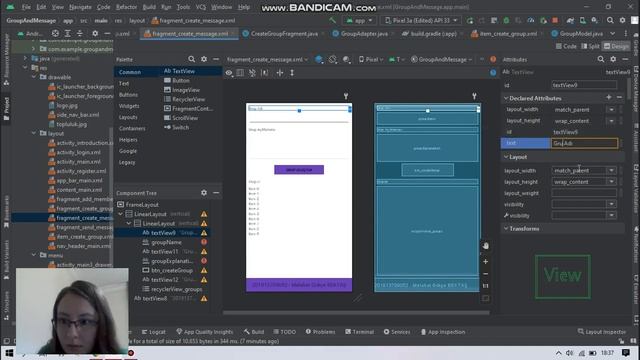640x360 pixels.
Task: Click the Make Project hammer icon
Action: click(x=333, y=20)
